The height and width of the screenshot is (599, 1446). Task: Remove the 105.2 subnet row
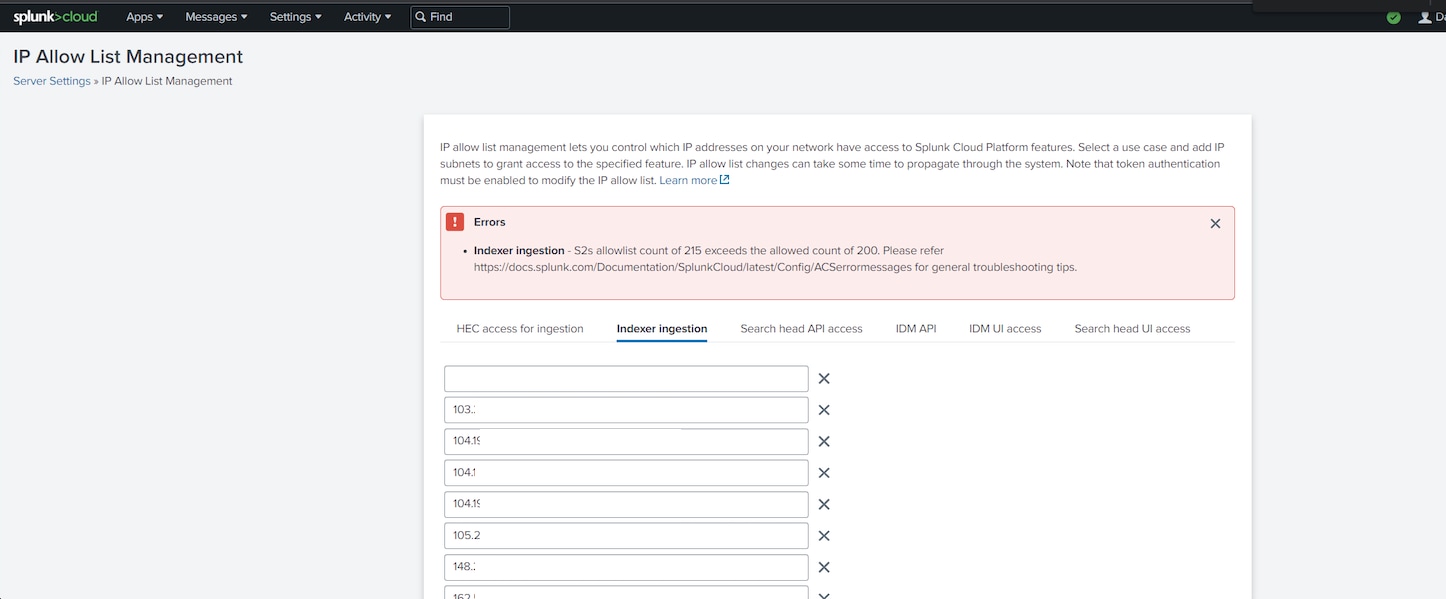824,535
